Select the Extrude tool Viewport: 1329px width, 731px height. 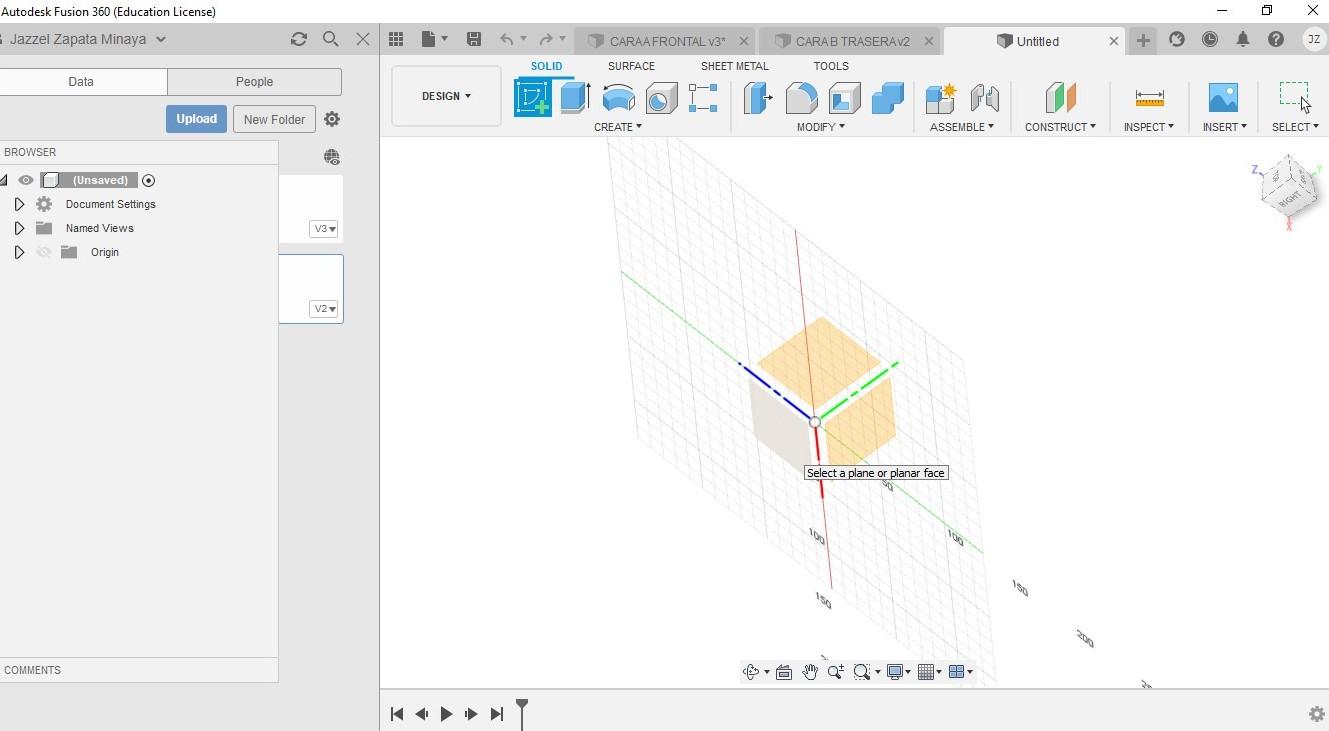[x=575, y=98]
